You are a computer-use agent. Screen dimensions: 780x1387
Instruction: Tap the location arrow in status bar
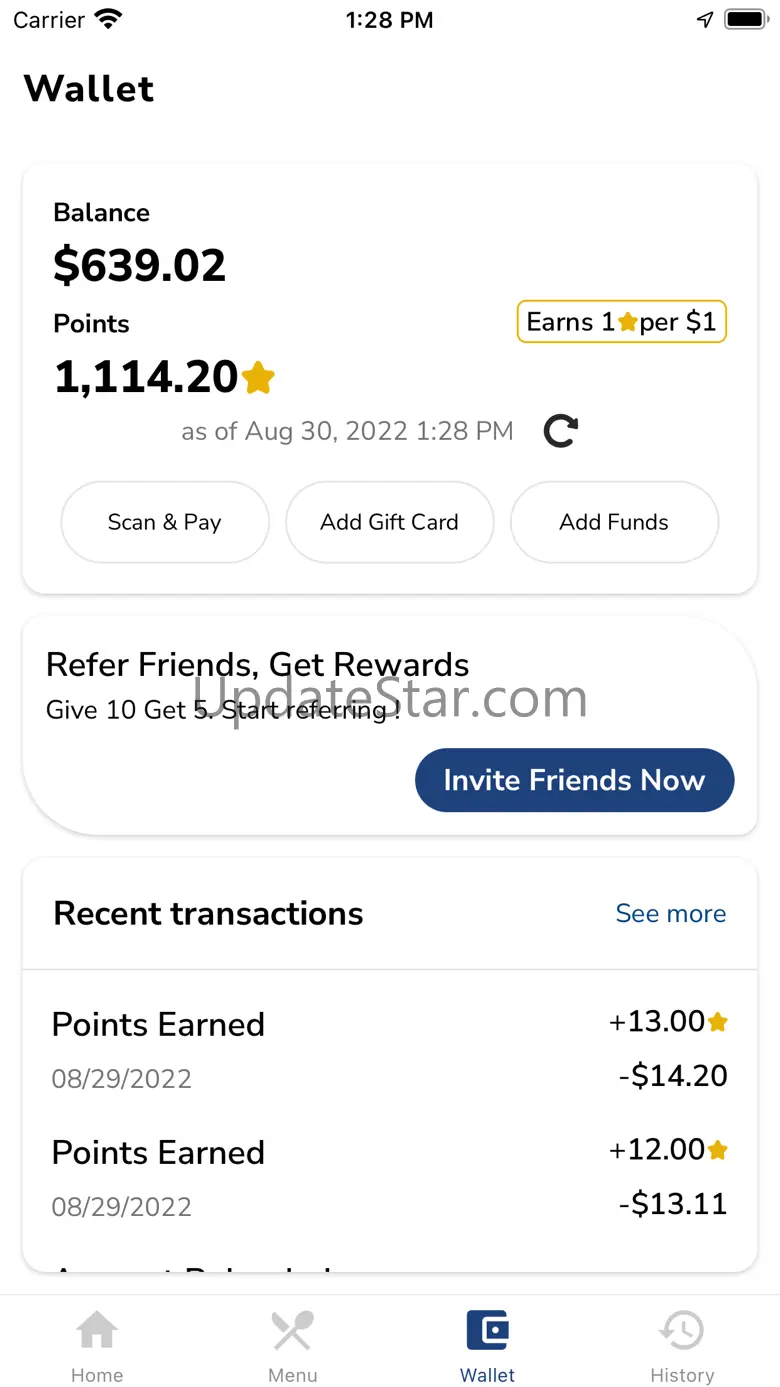pos(705,20)
